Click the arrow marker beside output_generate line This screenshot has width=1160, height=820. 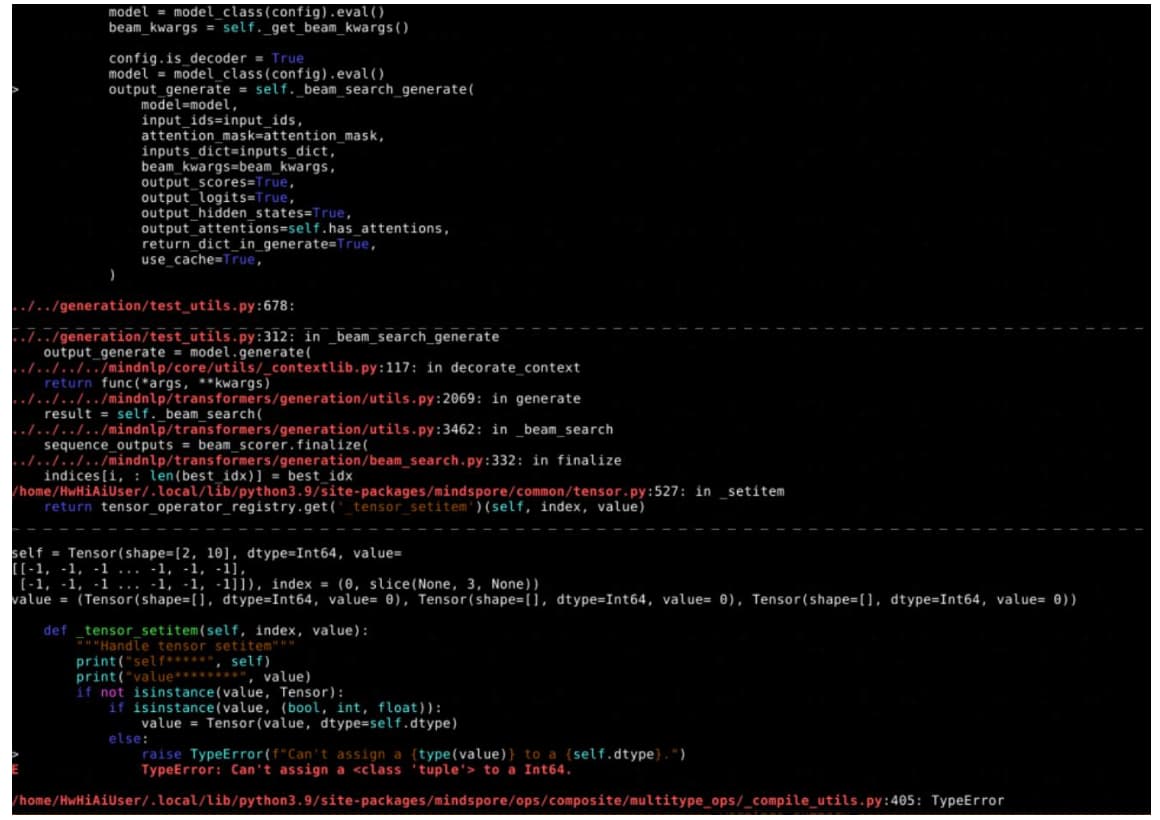15,90
